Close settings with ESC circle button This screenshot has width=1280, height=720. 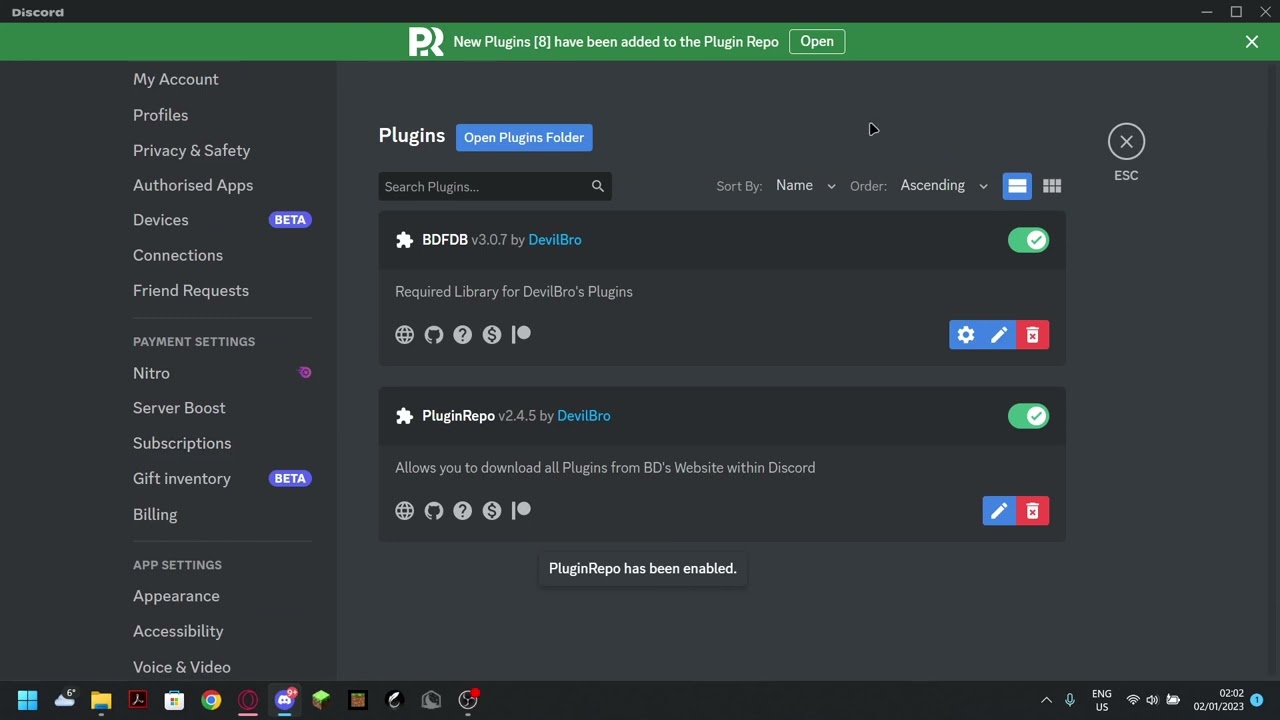1126,142
